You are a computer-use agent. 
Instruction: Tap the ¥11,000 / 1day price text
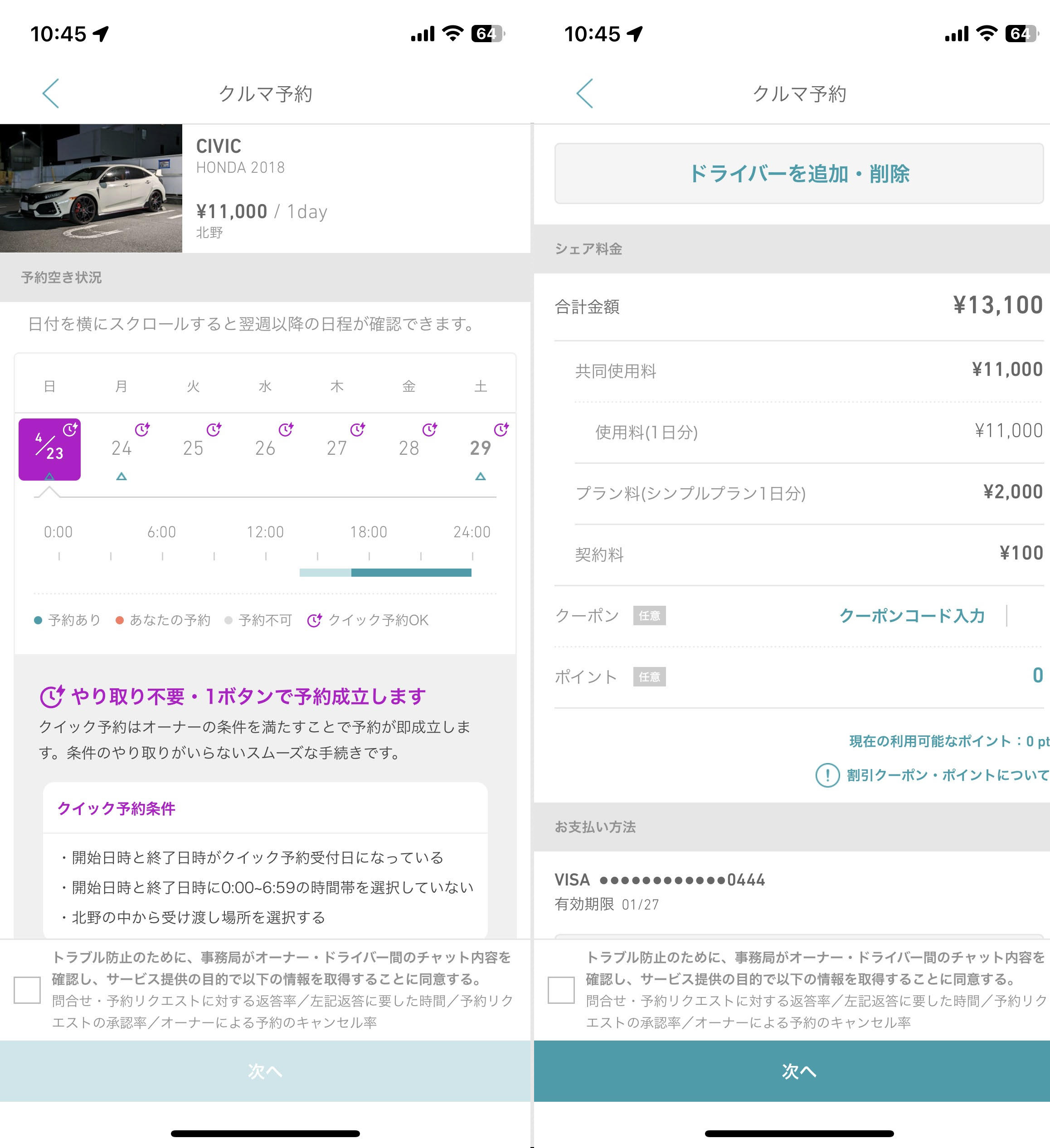click(262, 212)
